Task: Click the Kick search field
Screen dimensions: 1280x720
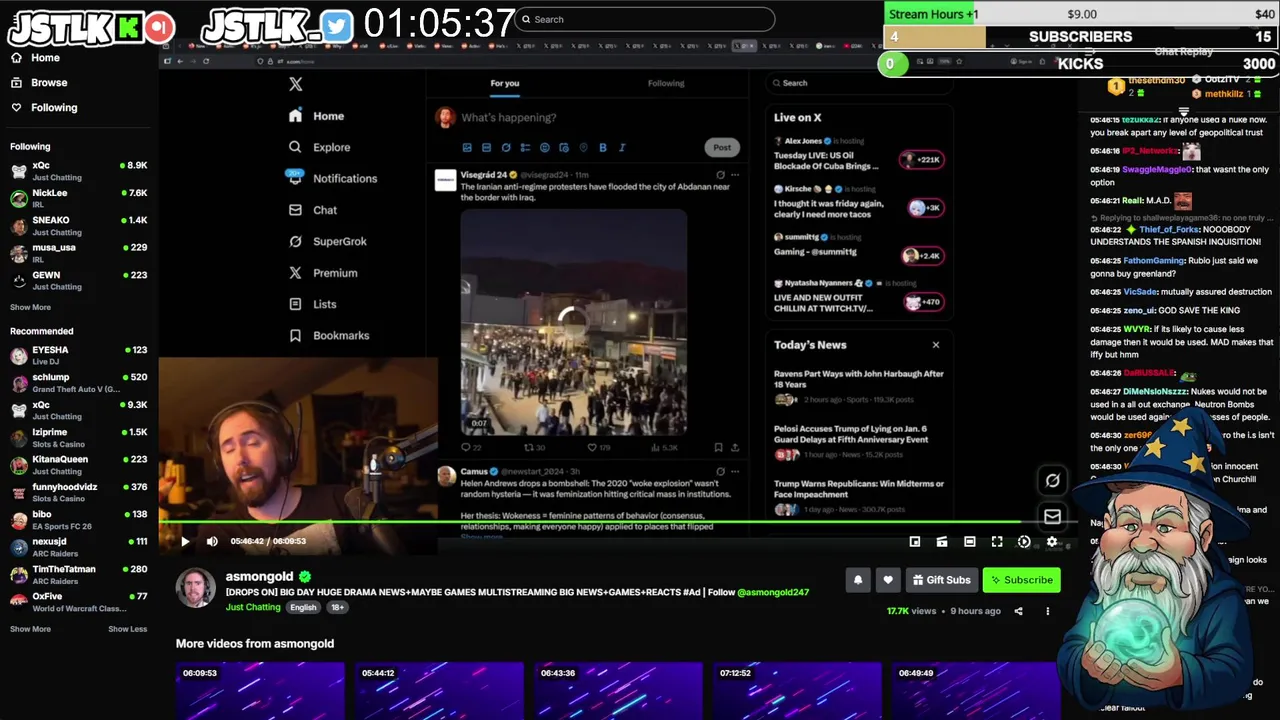Action: point(645,19)
